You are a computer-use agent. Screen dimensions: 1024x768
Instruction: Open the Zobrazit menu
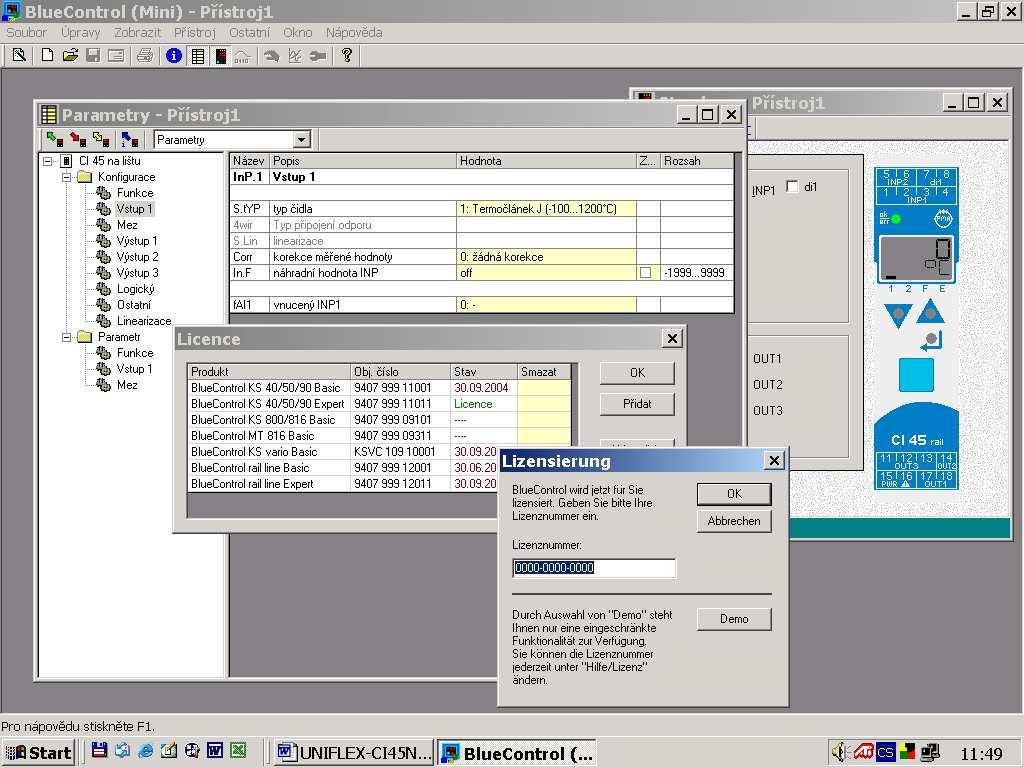(x=137, y=32)
